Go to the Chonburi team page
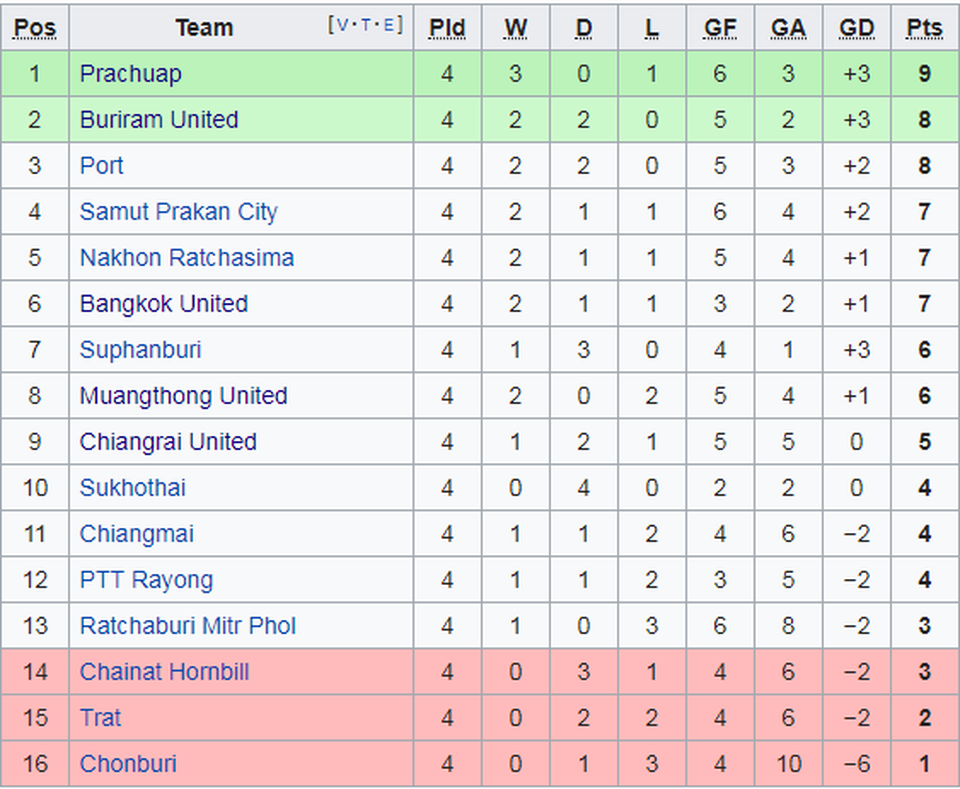Screen dimensions: 960x789 [x=128, y=764]
